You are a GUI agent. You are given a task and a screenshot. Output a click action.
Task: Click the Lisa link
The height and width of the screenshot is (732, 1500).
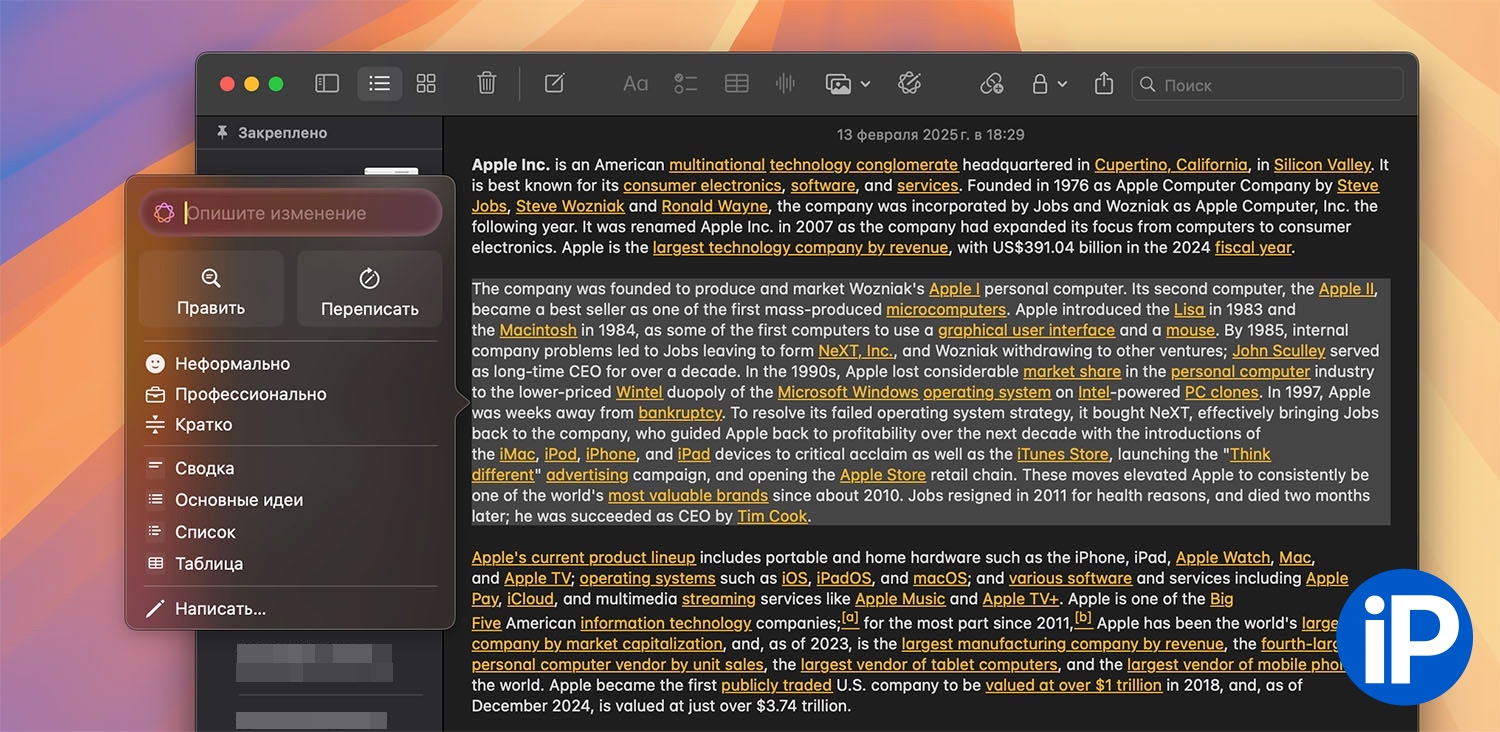[x=1189, y=309]
